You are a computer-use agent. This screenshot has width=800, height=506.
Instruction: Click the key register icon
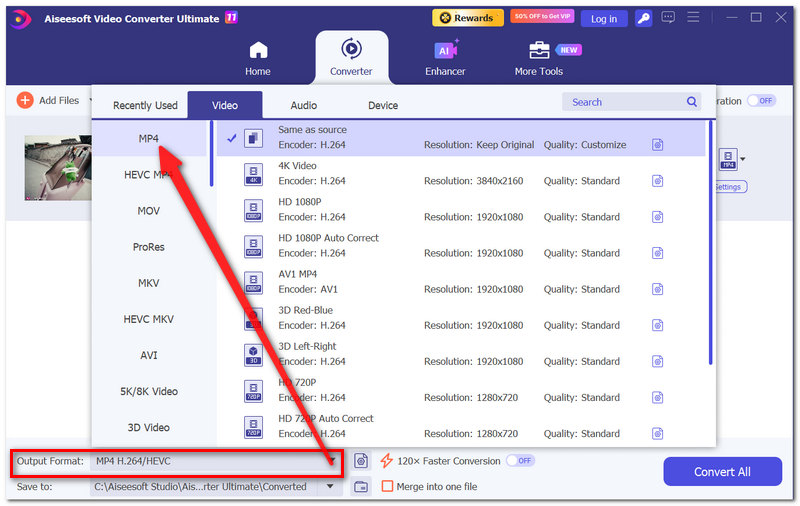(x=643, y=19)
